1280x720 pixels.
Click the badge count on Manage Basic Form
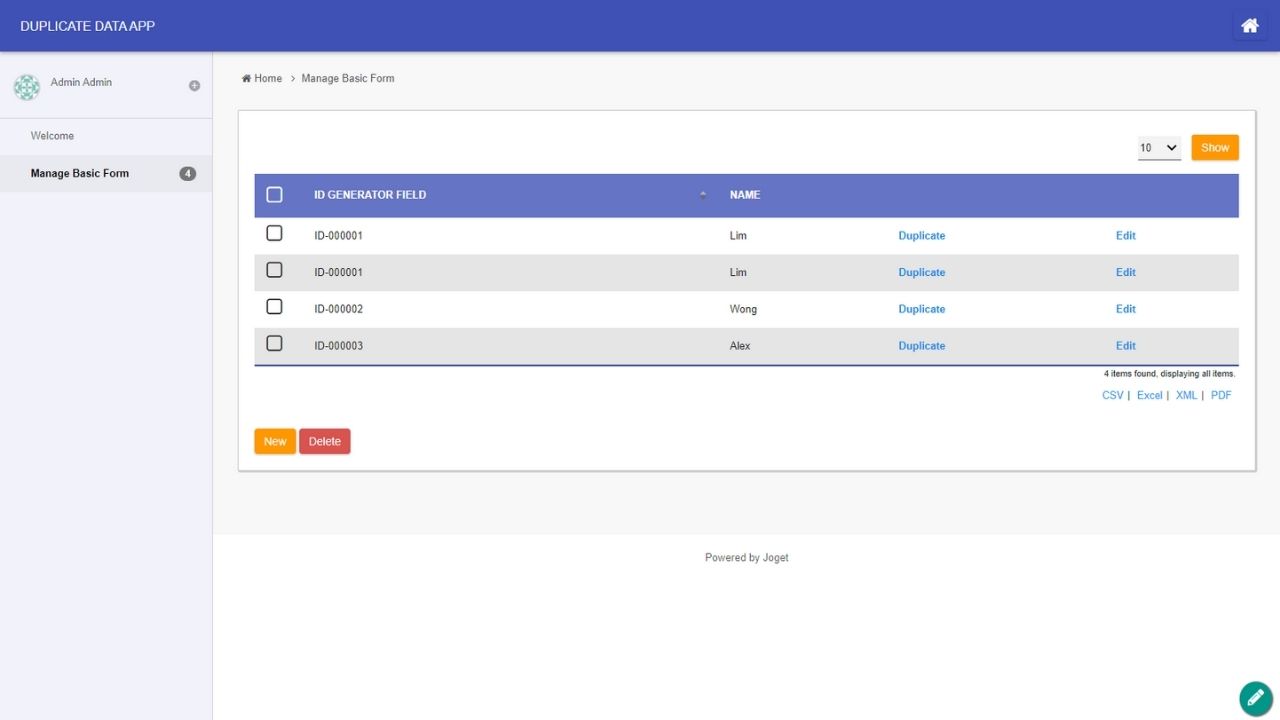187,174
